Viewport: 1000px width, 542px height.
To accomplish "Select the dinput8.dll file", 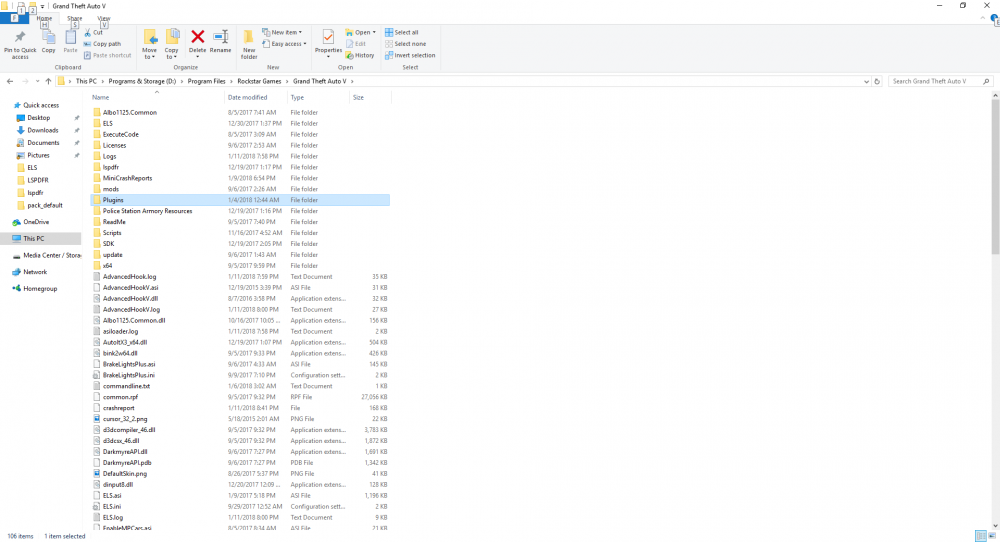I will (x=118, y=485).
